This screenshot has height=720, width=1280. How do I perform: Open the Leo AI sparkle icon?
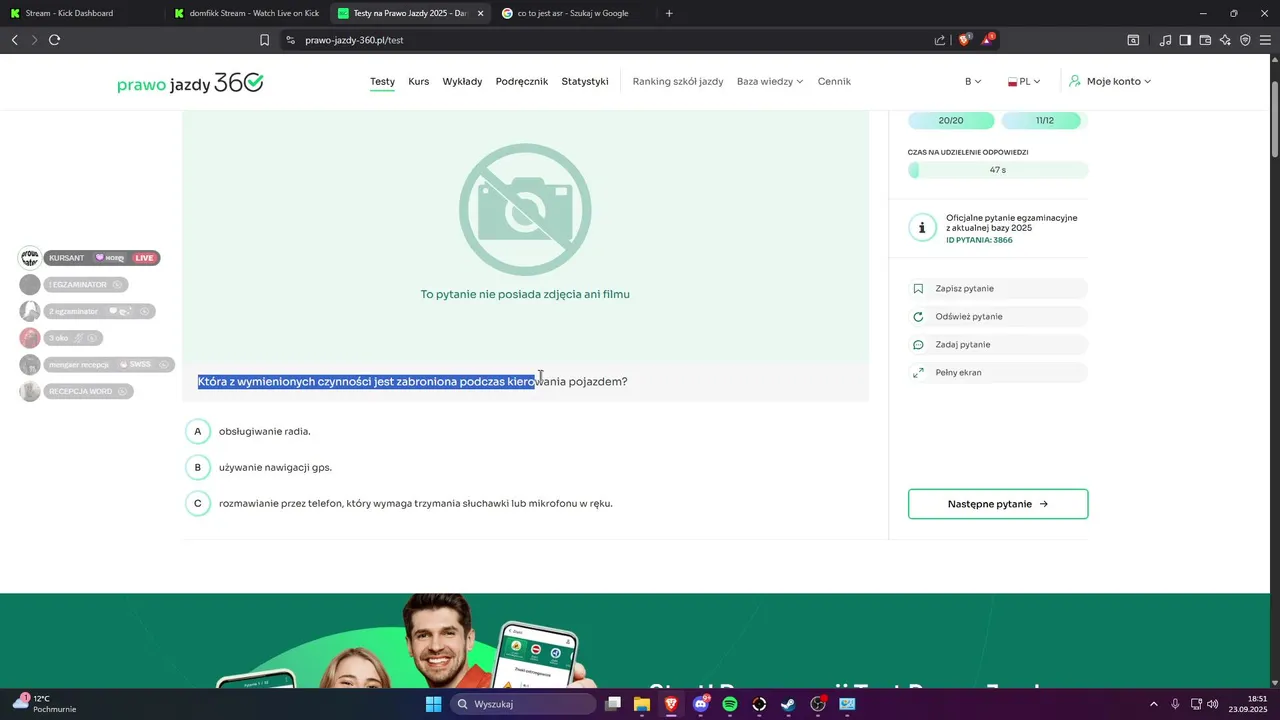[1225, 40]
